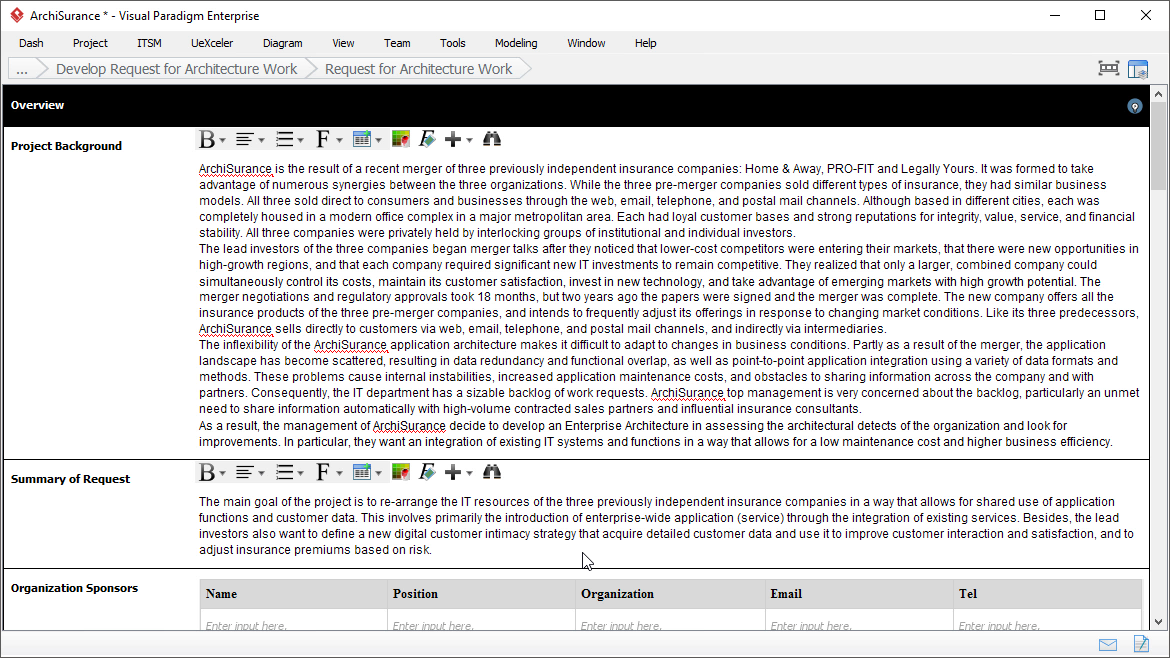The height and width of the screenshot is (658, 1170).
Task: Select the Request for Architecture Work breadcrumb
Action: (419, 69)
